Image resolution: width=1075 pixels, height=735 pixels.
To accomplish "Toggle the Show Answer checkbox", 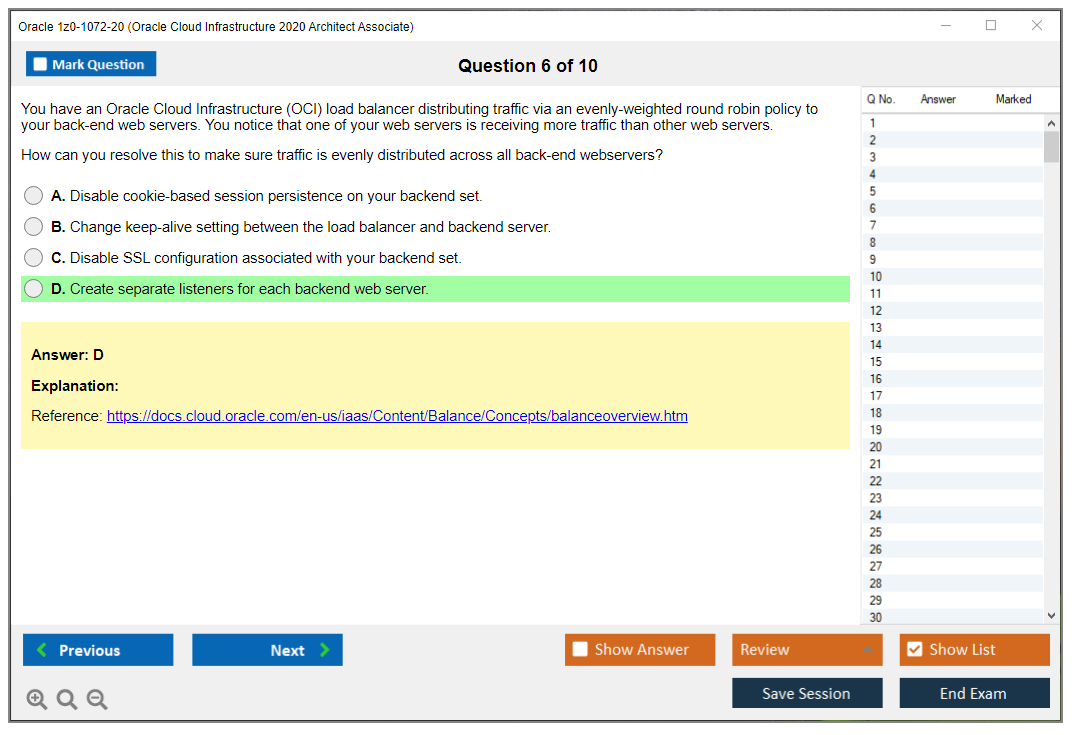I will pyautogui.click(x=580, y=649).
